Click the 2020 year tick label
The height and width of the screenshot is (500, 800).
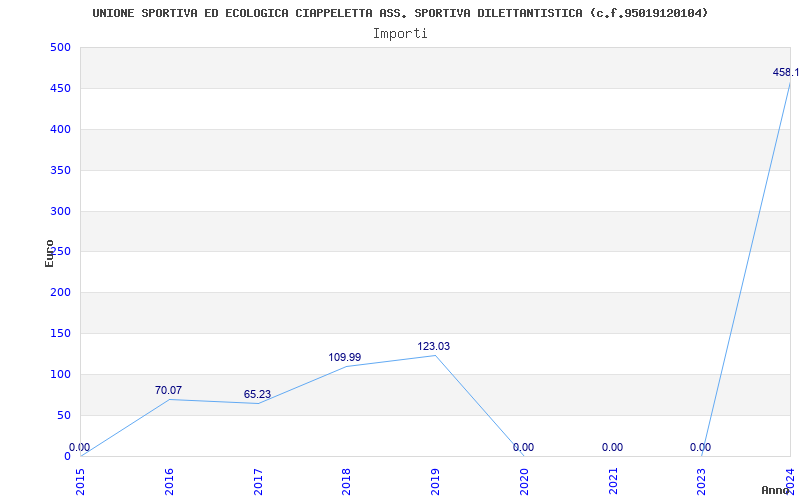pos(524,481)
